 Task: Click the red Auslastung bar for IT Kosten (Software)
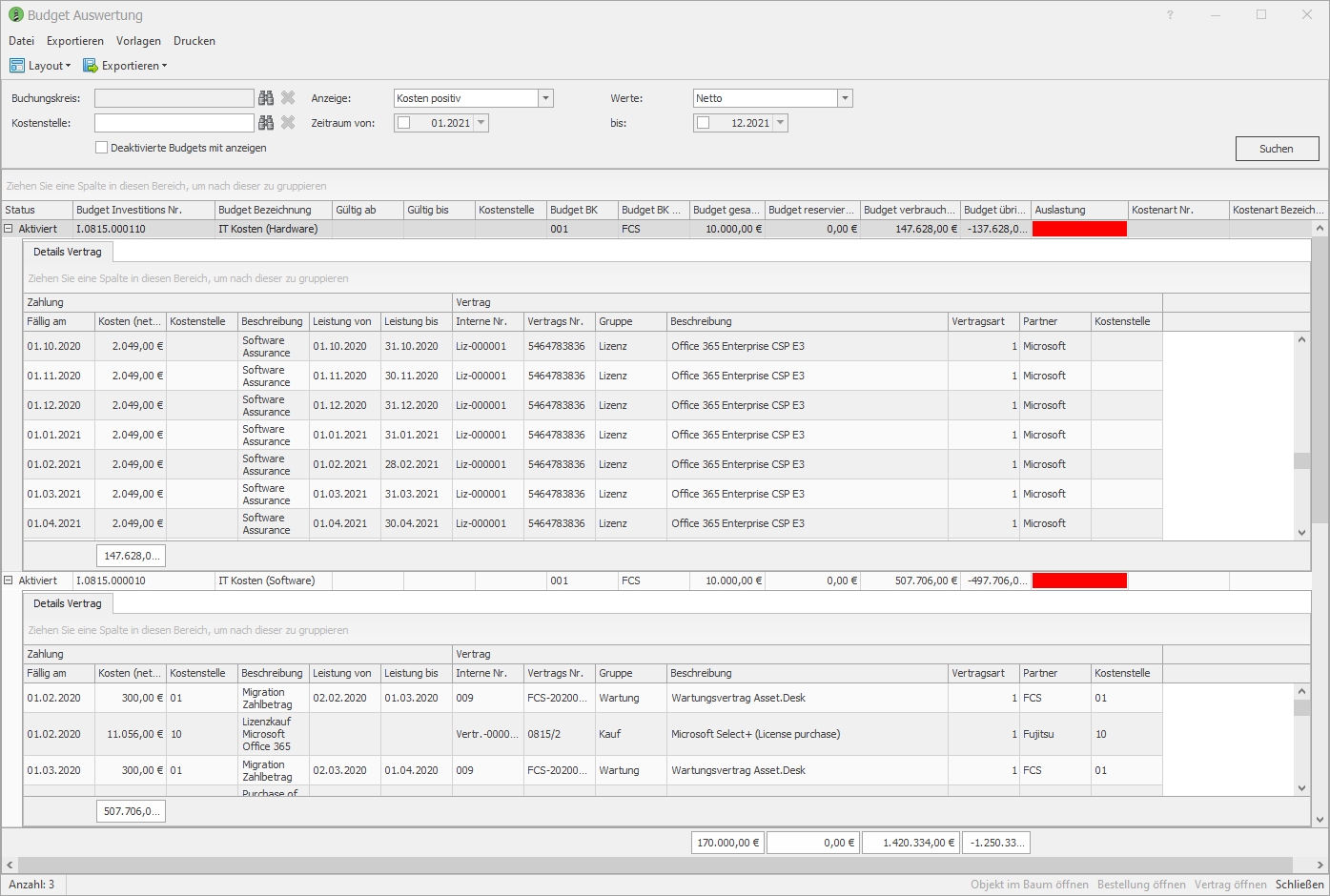pos(1079,580)
